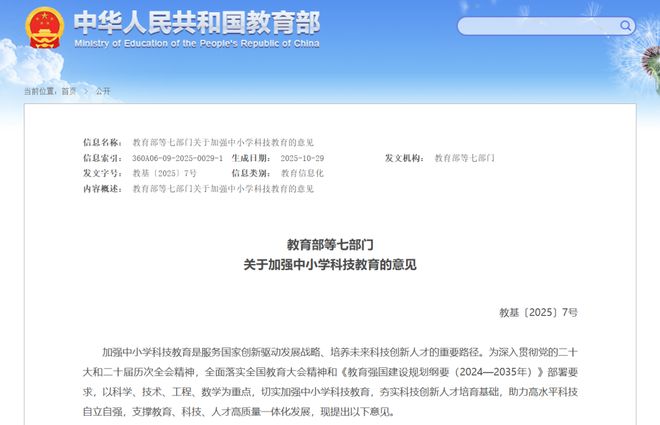Open the 首页 breadcrumb link
This screenshot has height=425, width=660.
click(69, 91)
